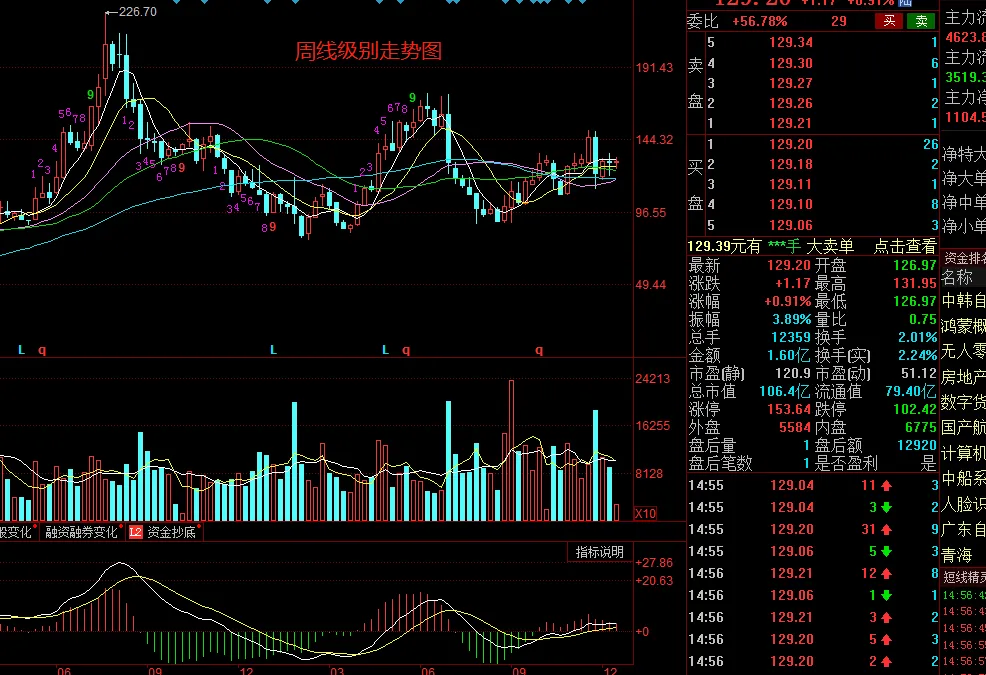Image resolution: width=986 pixels, height=675 pixels.
Task: Click the 226.70 peak price label
Action: (x=138, y=12)
